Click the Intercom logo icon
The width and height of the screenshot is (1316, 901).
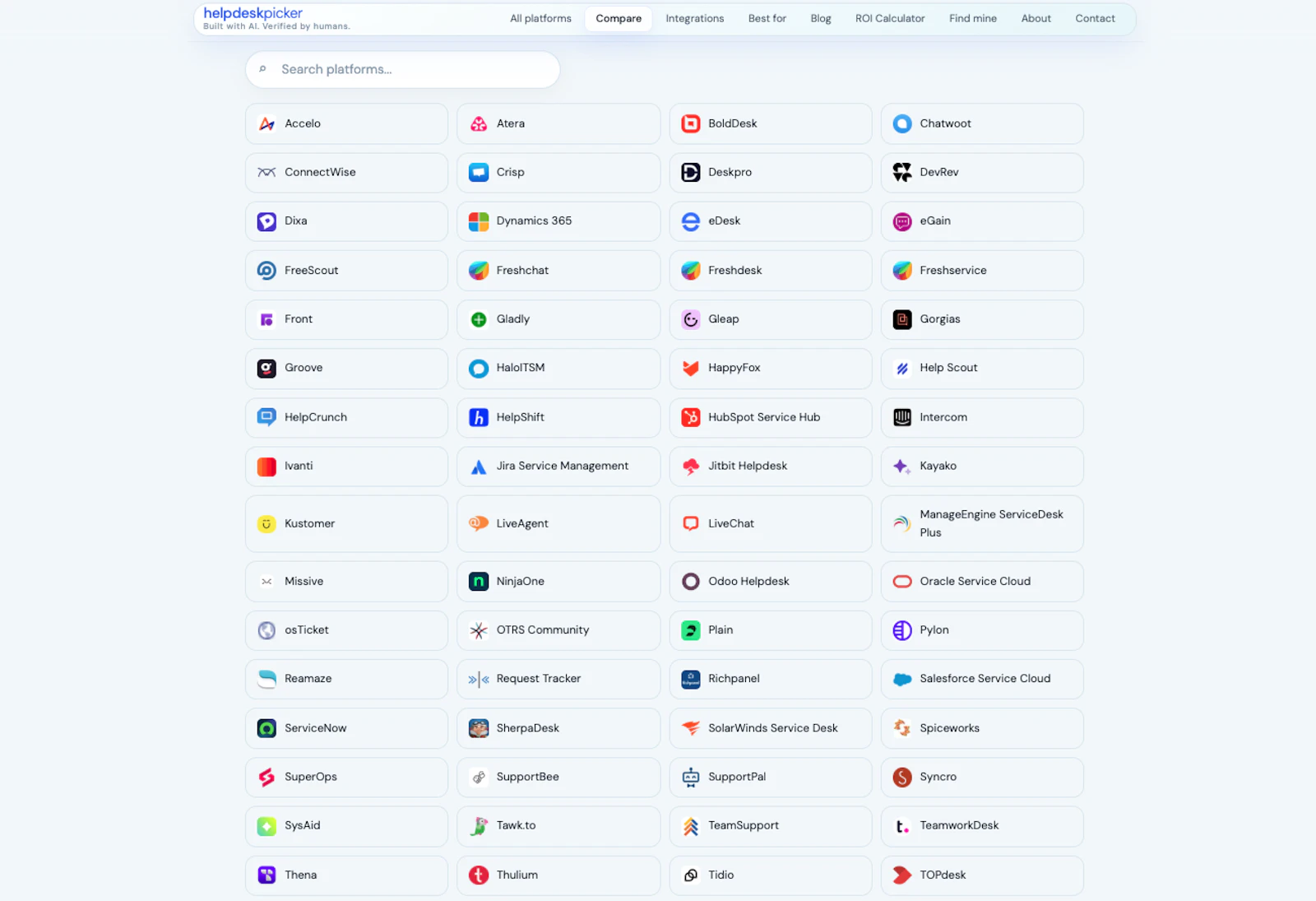pos(902,417)
